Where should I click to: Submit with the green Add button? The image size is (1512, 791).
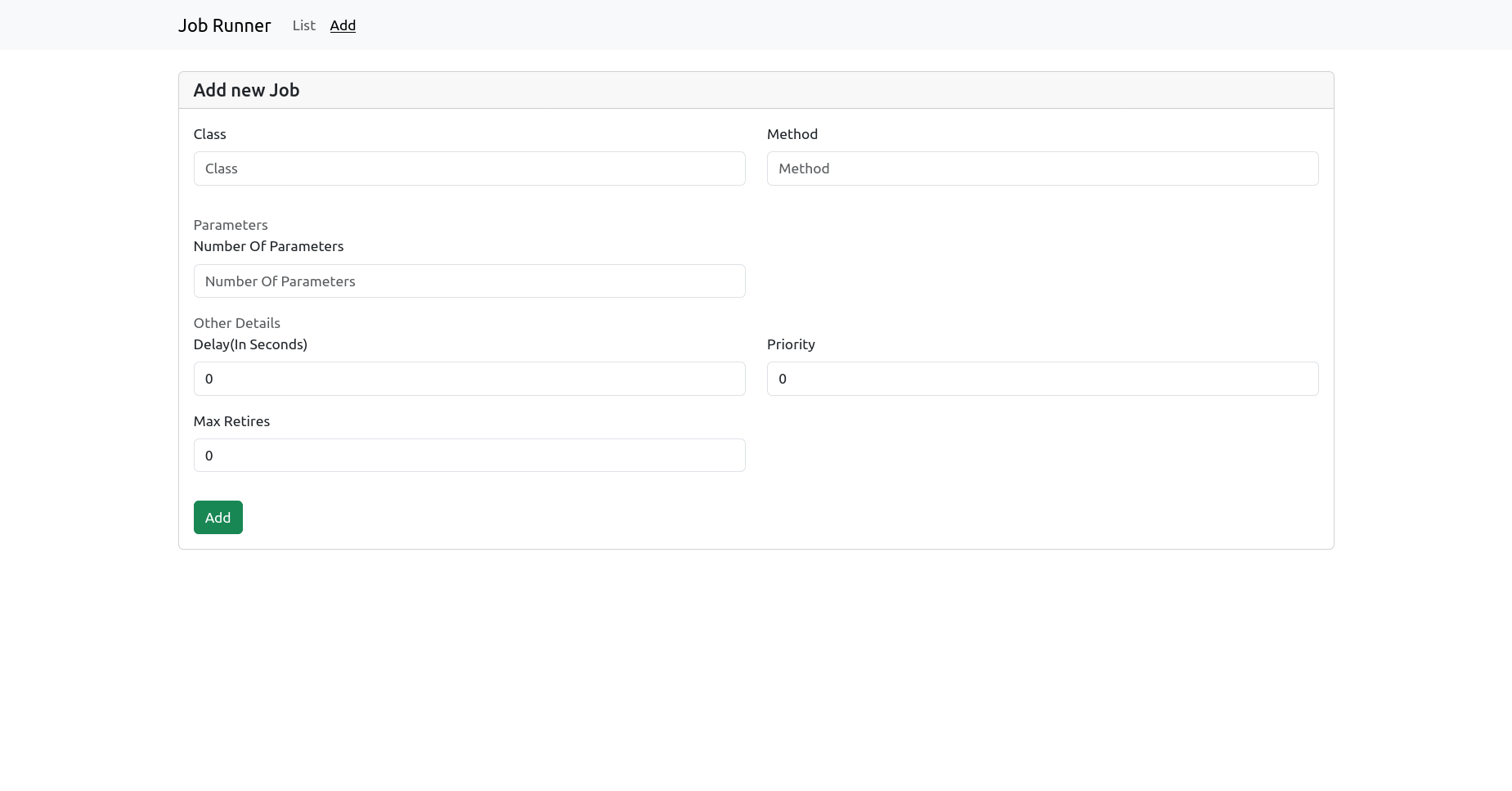coord(218,518)
